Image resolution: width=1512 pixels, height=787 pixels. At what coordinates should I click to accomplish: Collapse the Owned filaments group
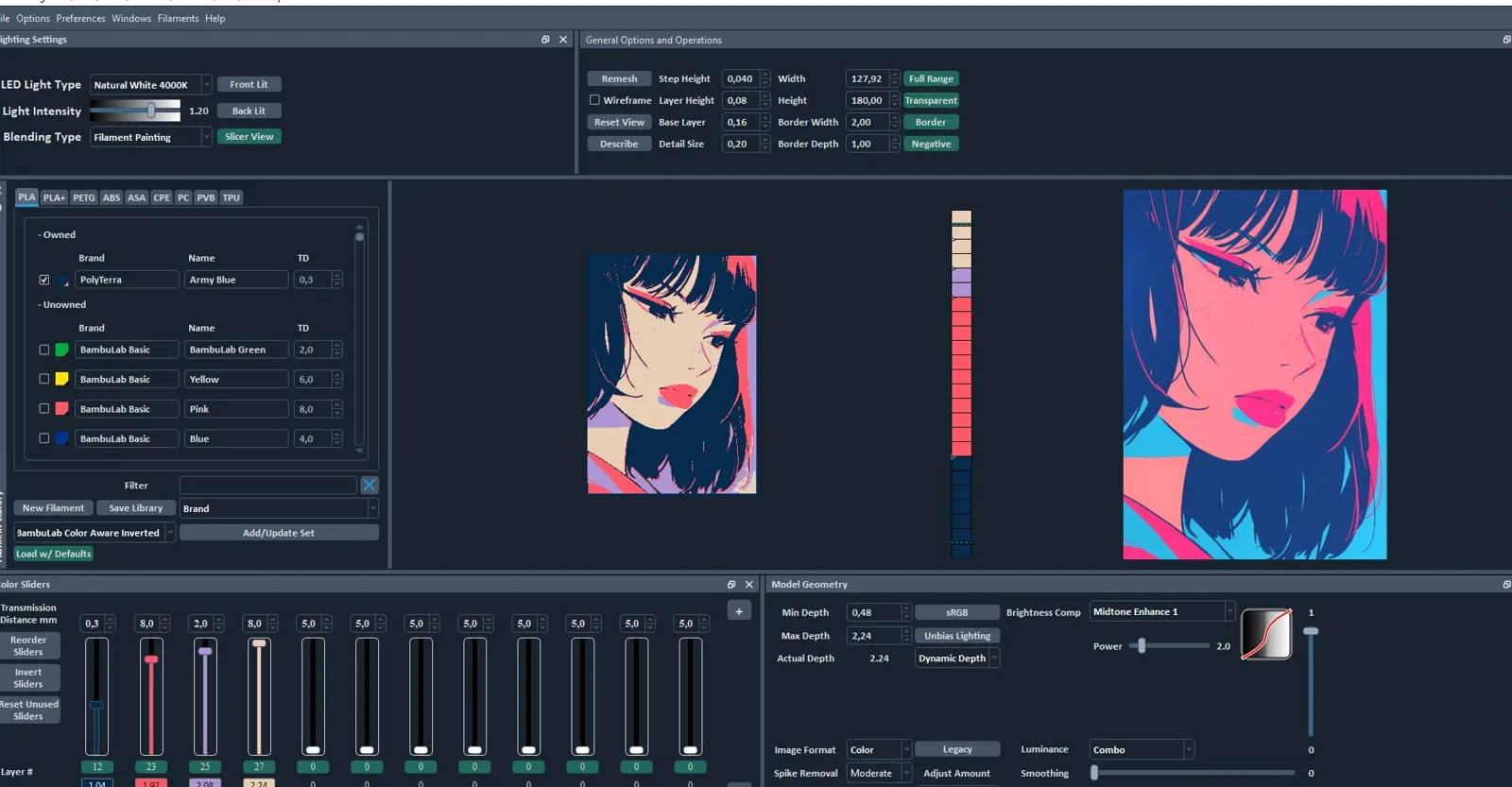57,234
